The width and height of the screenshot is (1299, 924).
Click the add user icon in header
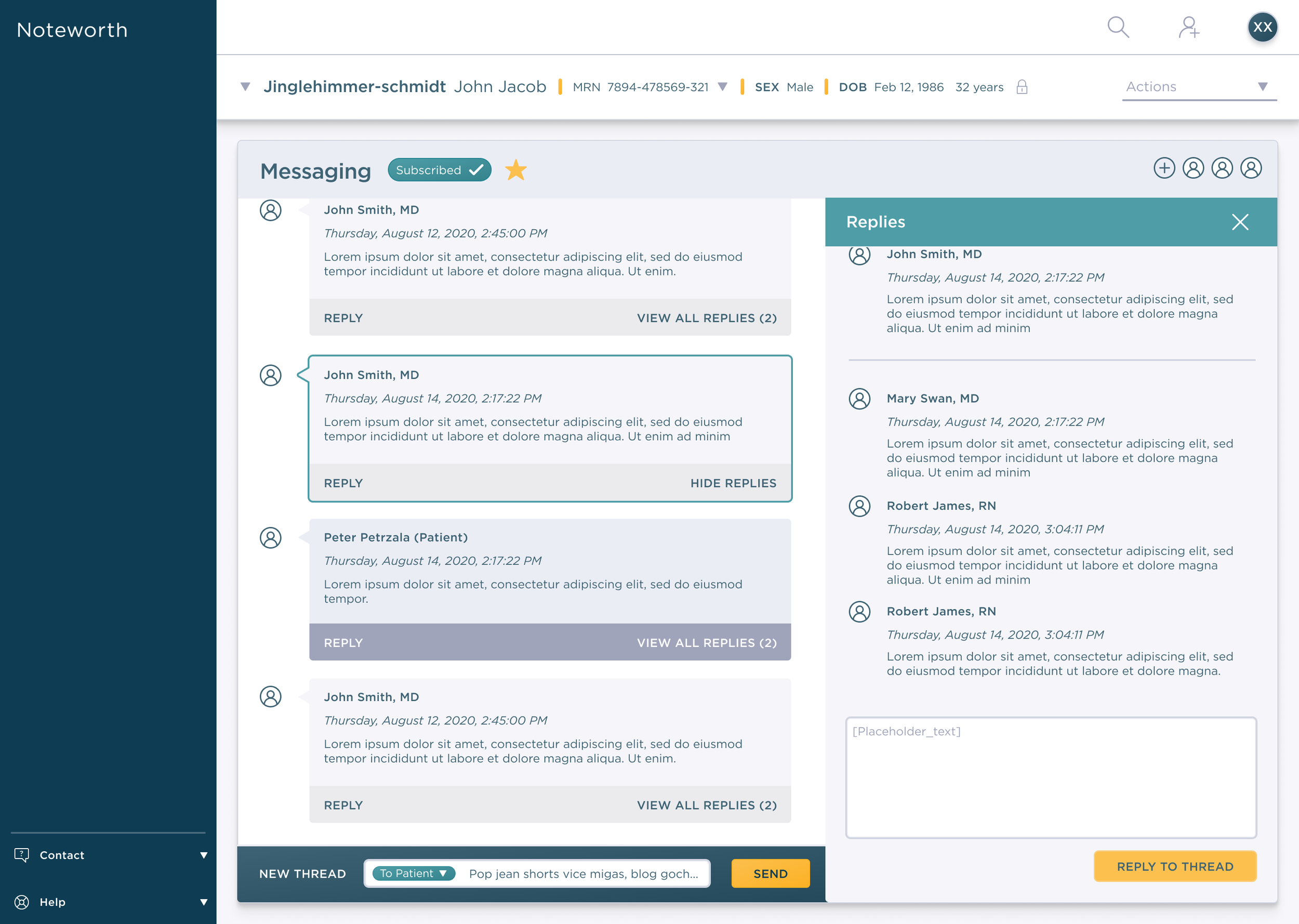(x=1189, y=27)
